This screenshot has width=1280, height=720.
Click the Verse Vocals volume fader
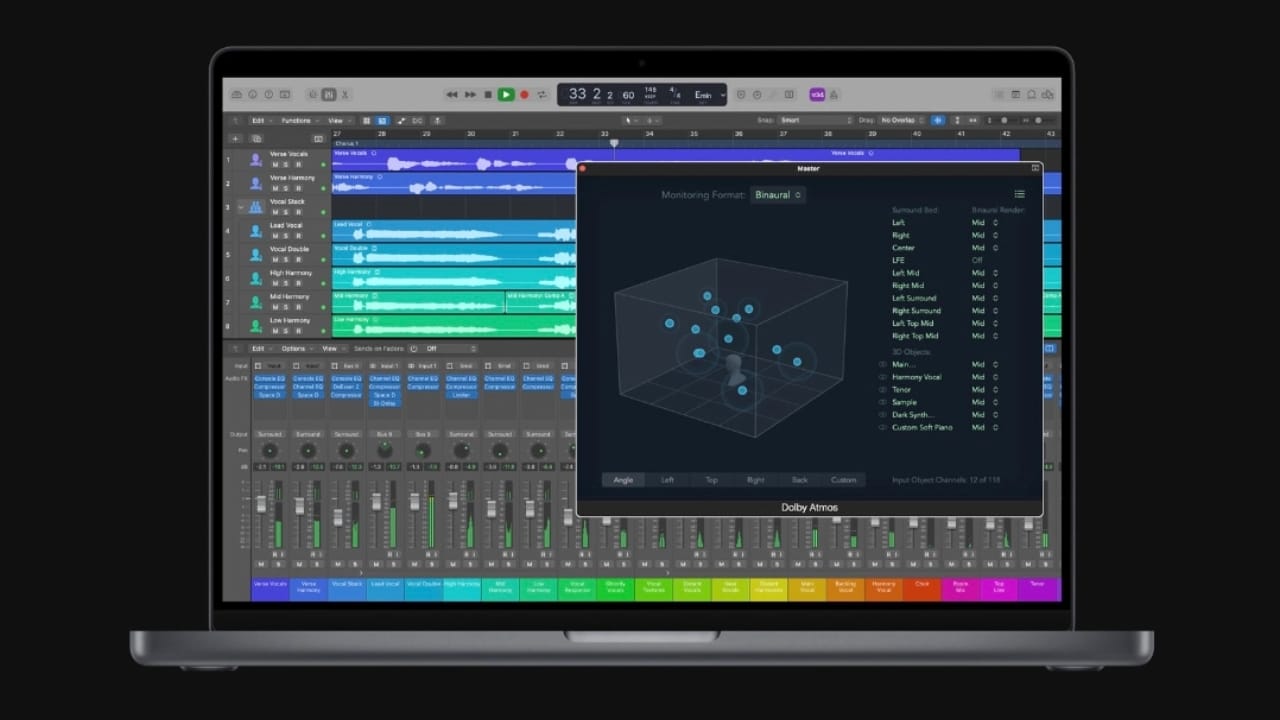261,504
